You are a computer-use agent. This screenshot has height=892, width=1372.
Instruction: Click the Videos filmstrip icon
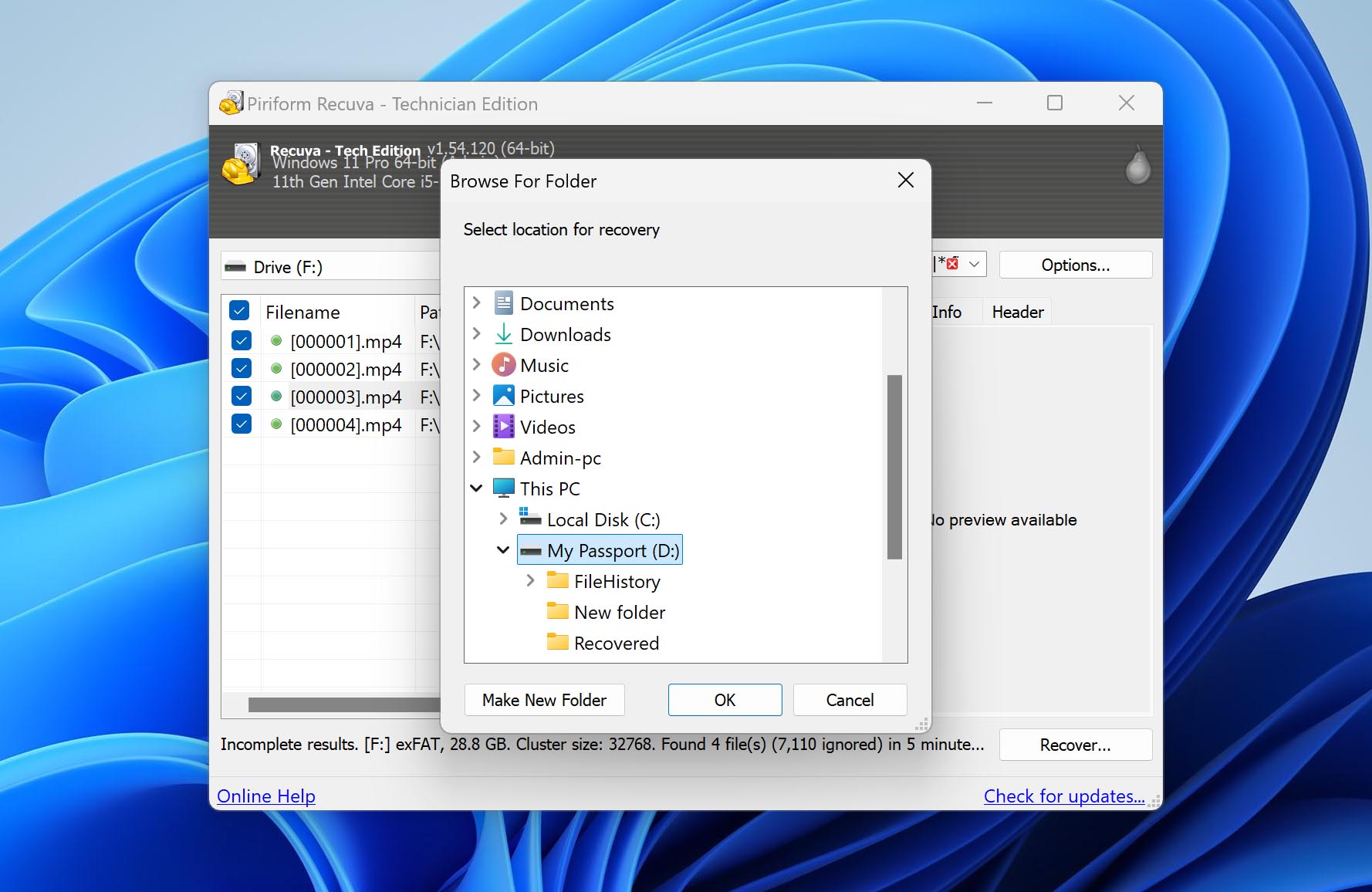pyautogui.click(x=503, y=426)
